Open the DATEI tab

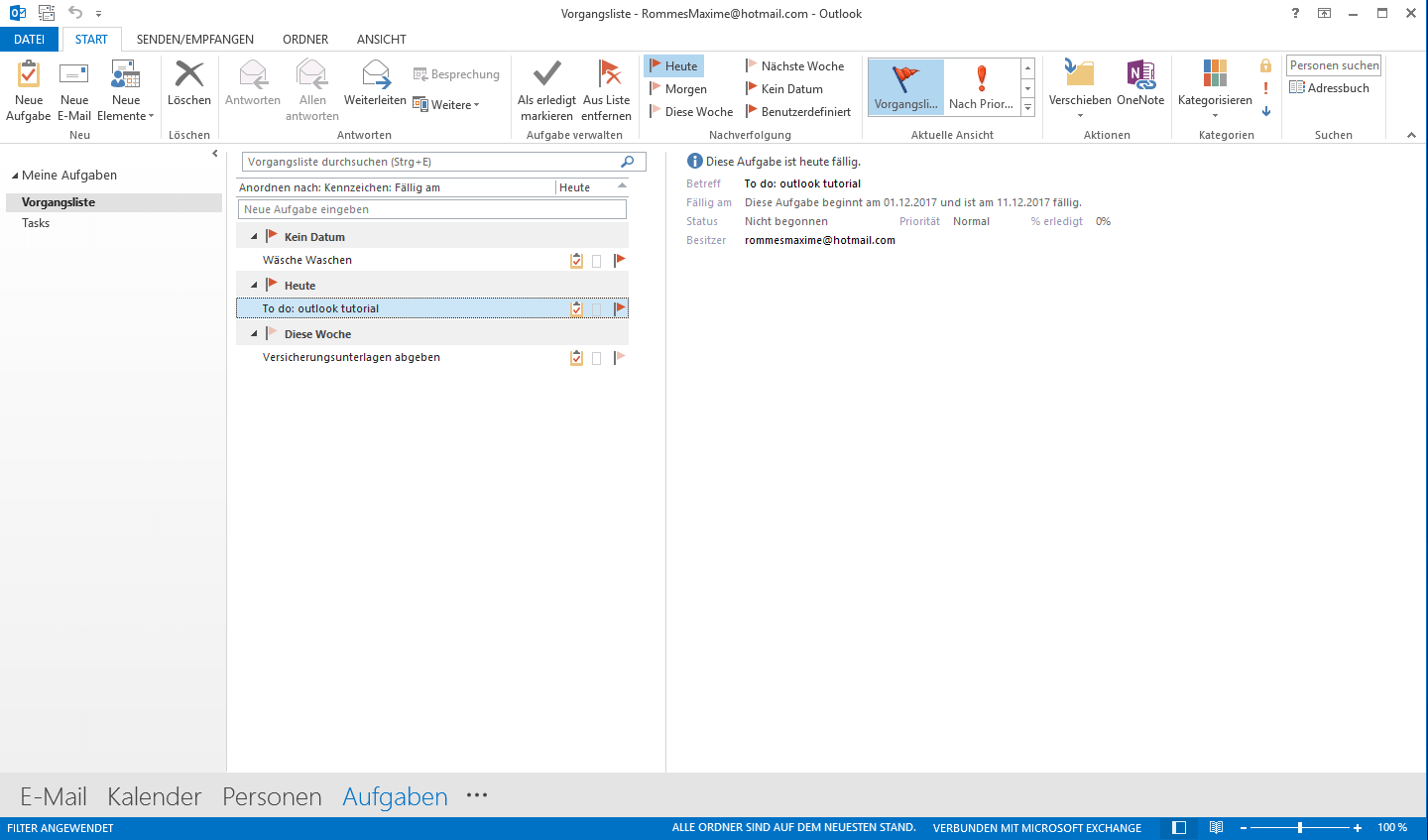tap(29, 39)
